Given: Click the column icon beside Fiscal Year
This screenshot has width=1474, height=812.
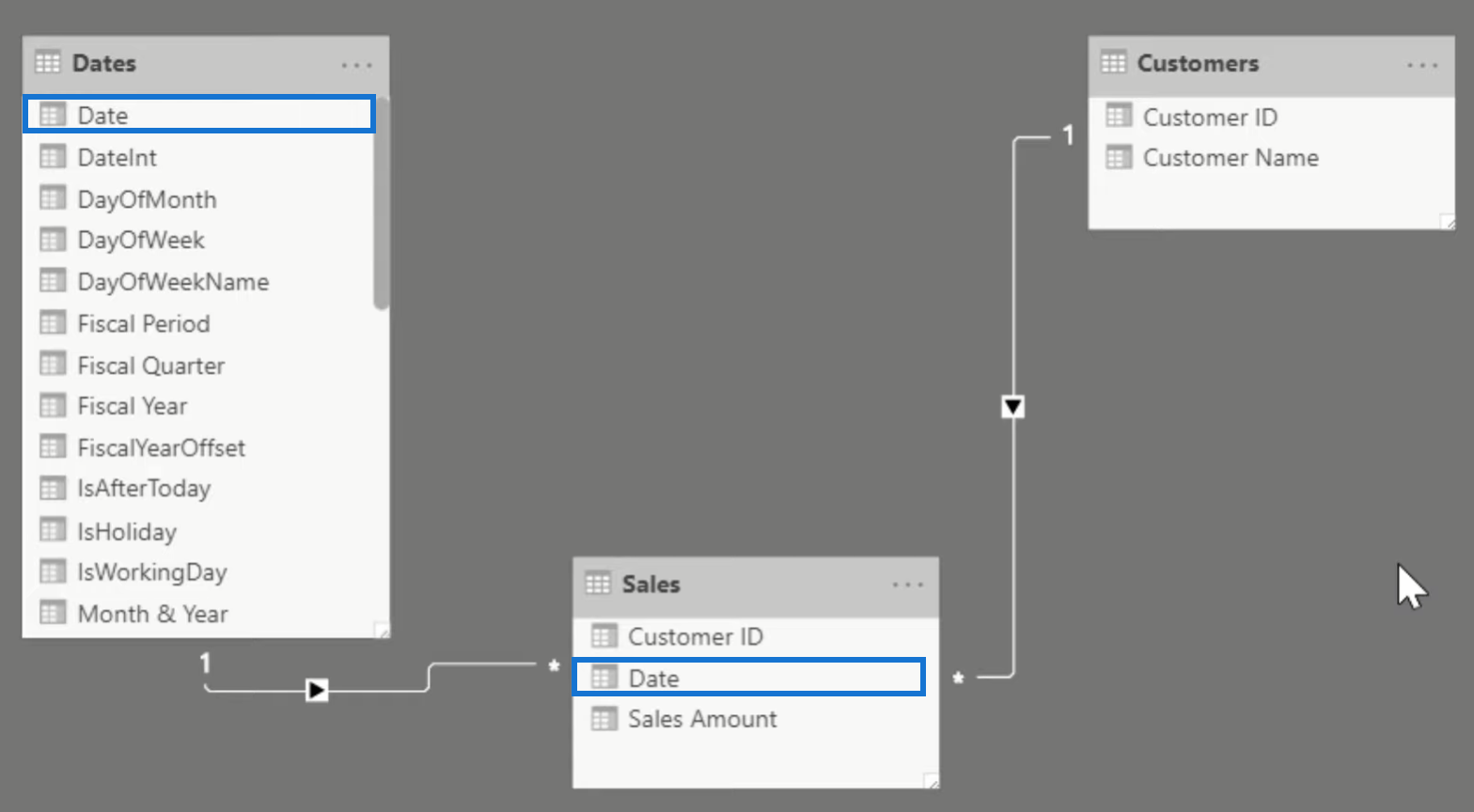Looking at the screenshot, I should pyautogui.click(x=53, y=405).
